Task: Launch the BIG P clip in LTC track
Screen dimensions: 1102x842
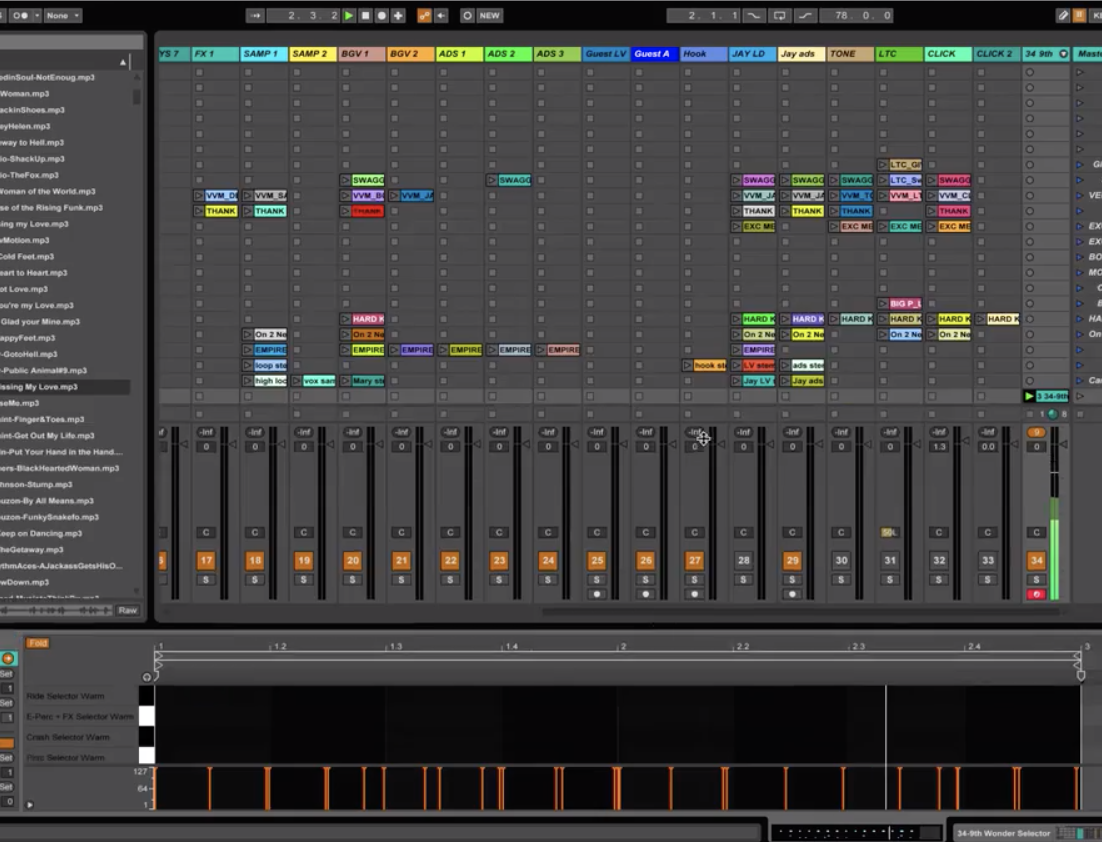Action: pyautogui.click(x=884, y=304)
